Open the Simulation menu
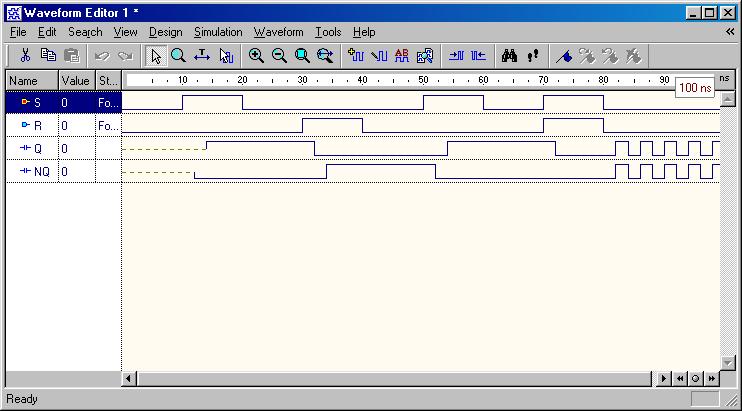Image resolution: width=742 pixels, height=411 pixels. pos(218,32)
